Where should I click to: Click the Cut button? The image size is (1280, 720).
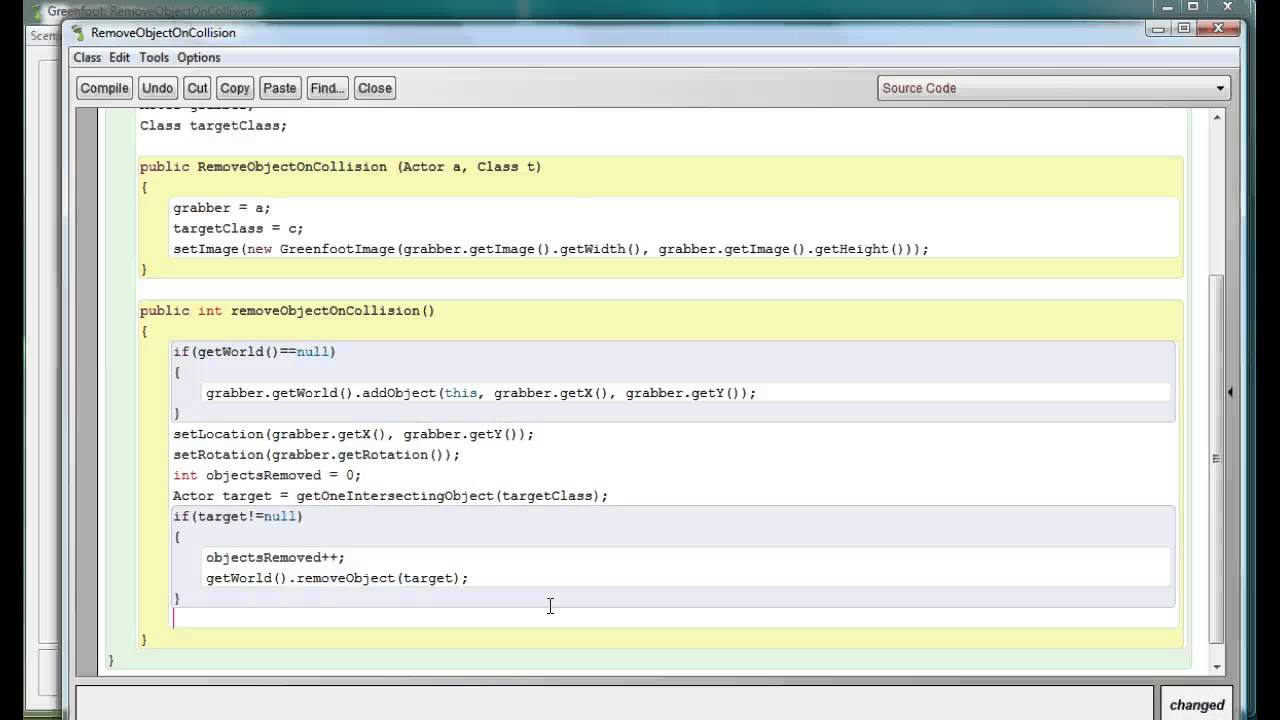pos(198,88)
